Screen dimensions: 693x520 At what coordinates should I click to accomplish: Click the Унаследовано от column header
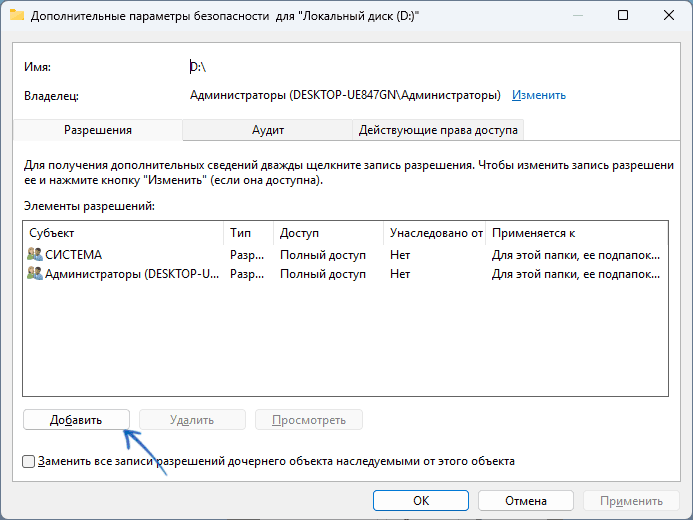436,232
